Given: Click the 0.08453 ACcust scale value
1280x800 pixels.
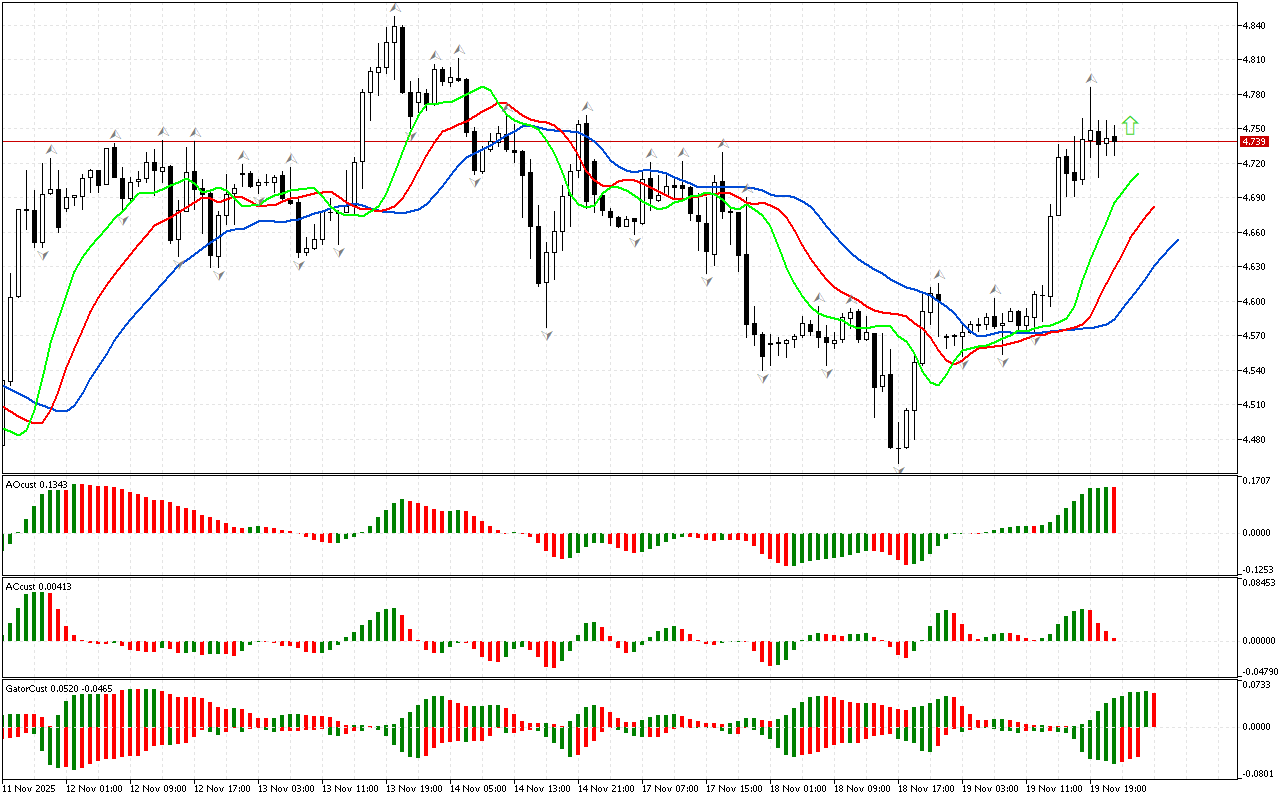Looking at the screenshot, I should coord(1257,582).
